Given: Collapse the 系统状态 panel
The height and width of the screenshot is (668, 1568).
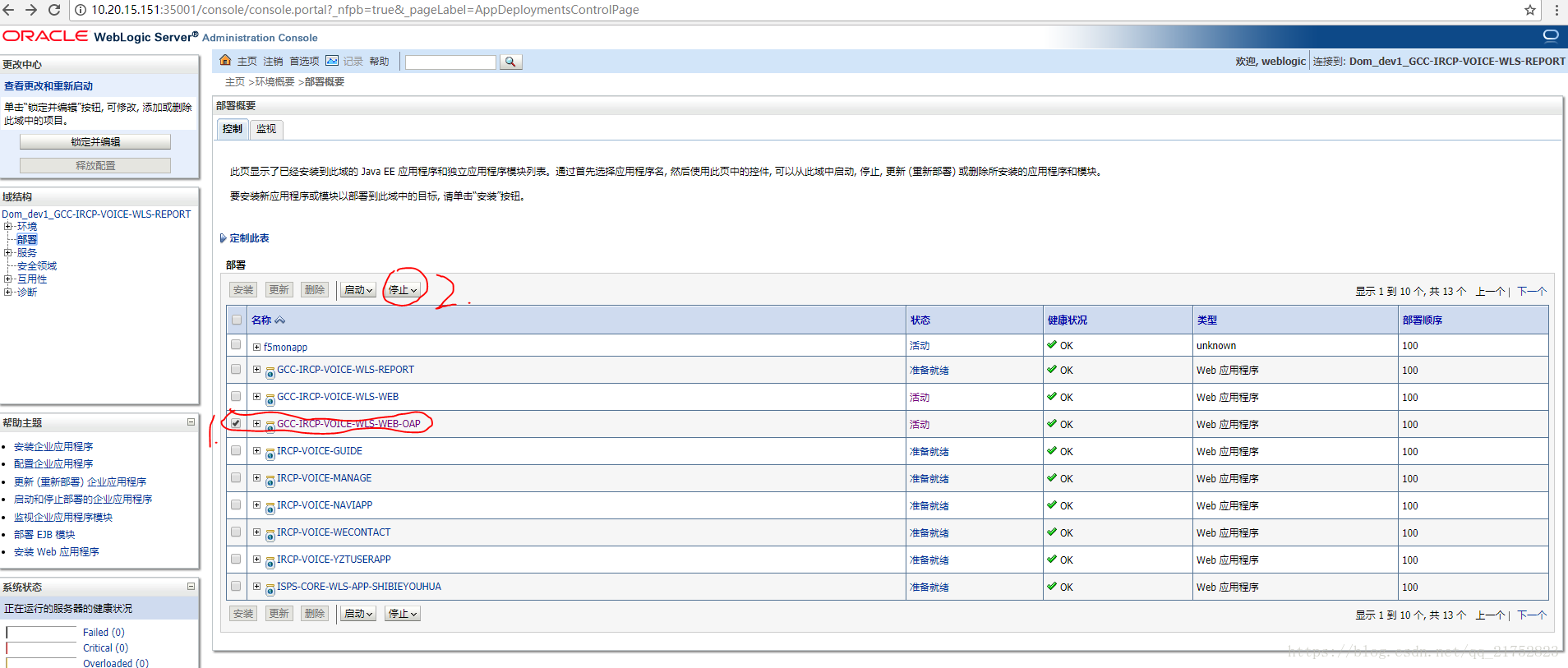Looking at the screenshot, I should (191, 587).
